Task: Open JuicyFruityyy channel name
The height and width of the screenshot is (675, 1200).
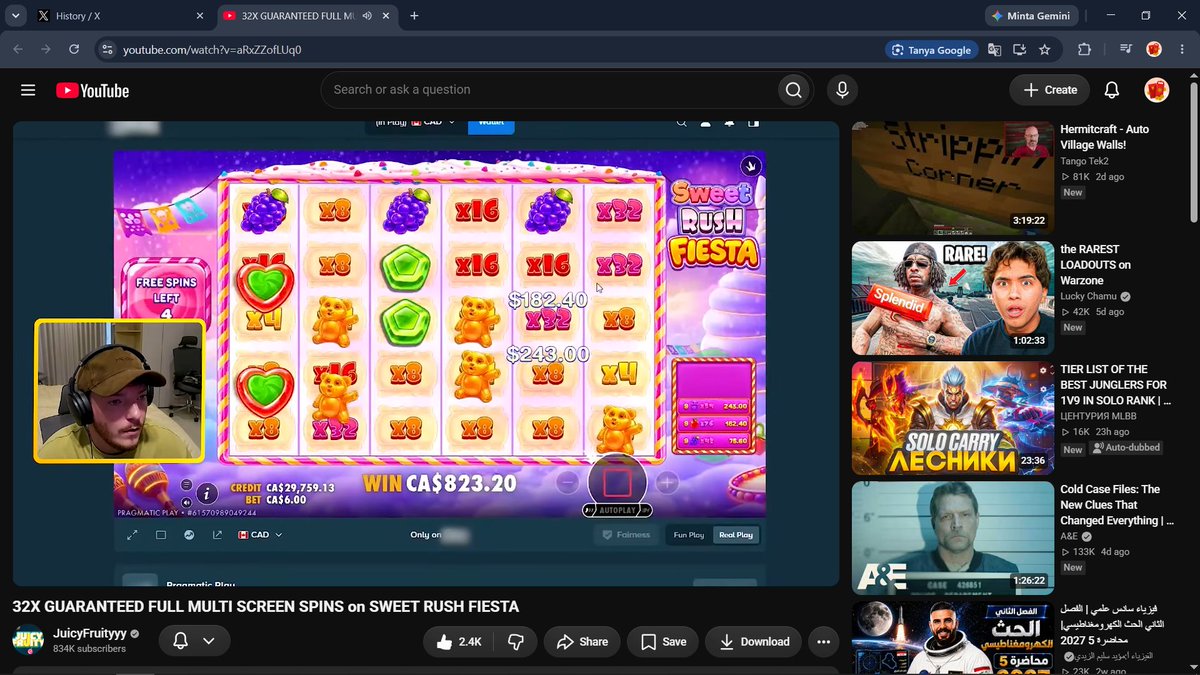Action: coord(89,634)
